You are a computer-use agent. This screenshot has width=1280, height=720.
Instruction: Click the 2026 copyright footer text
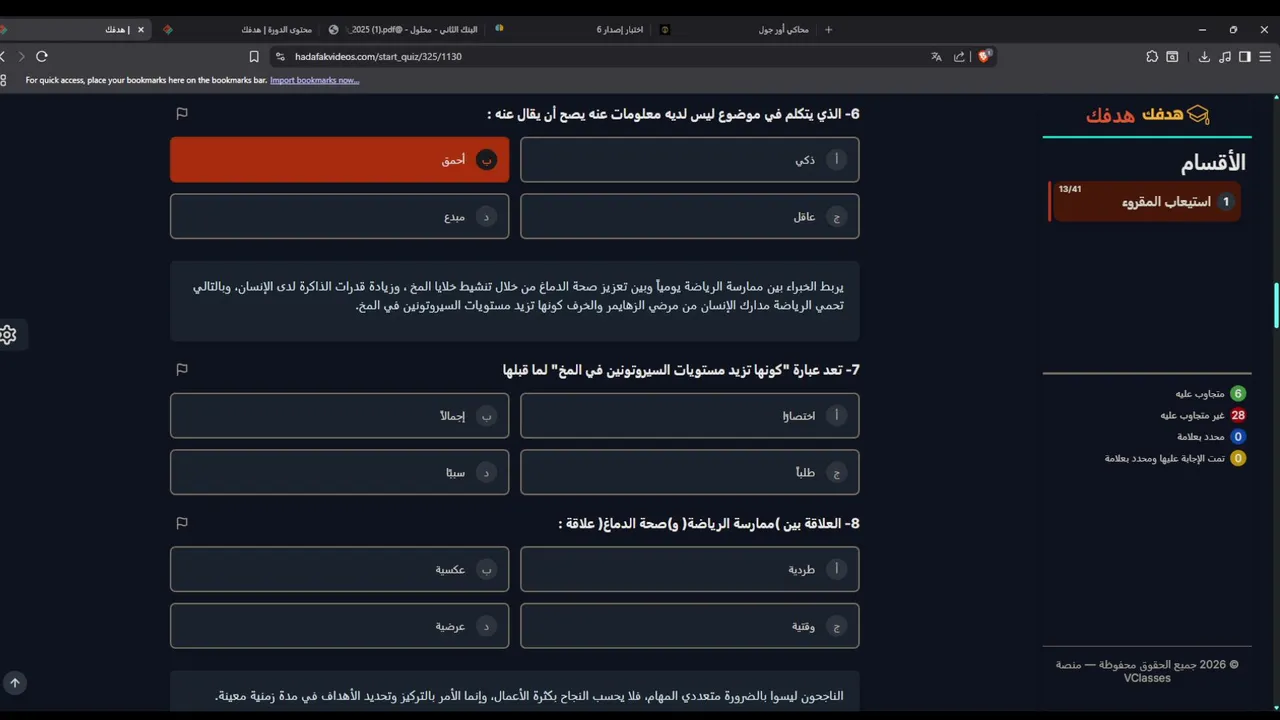(x=1147, y=671)
